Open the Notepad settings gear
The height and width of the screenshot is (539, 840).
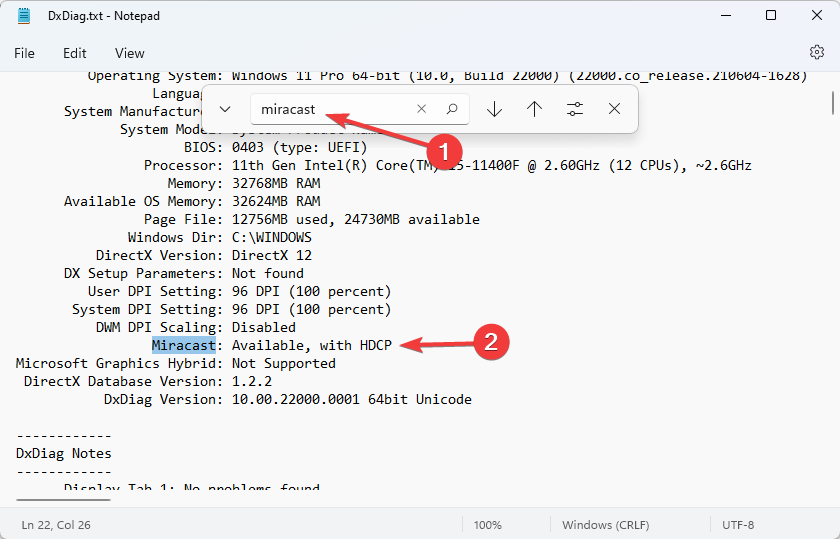pos(816,53)
